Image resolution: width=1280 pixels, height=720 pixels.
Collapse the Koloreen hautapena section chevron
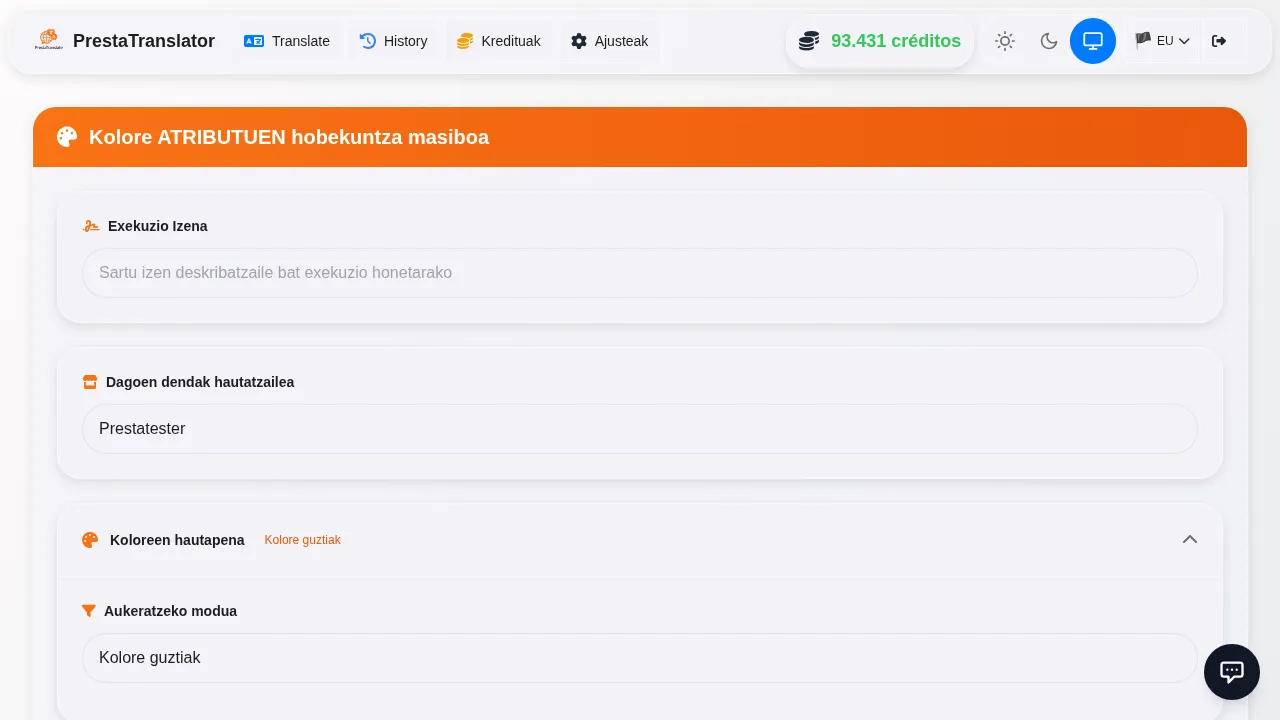coord(1190,540)
